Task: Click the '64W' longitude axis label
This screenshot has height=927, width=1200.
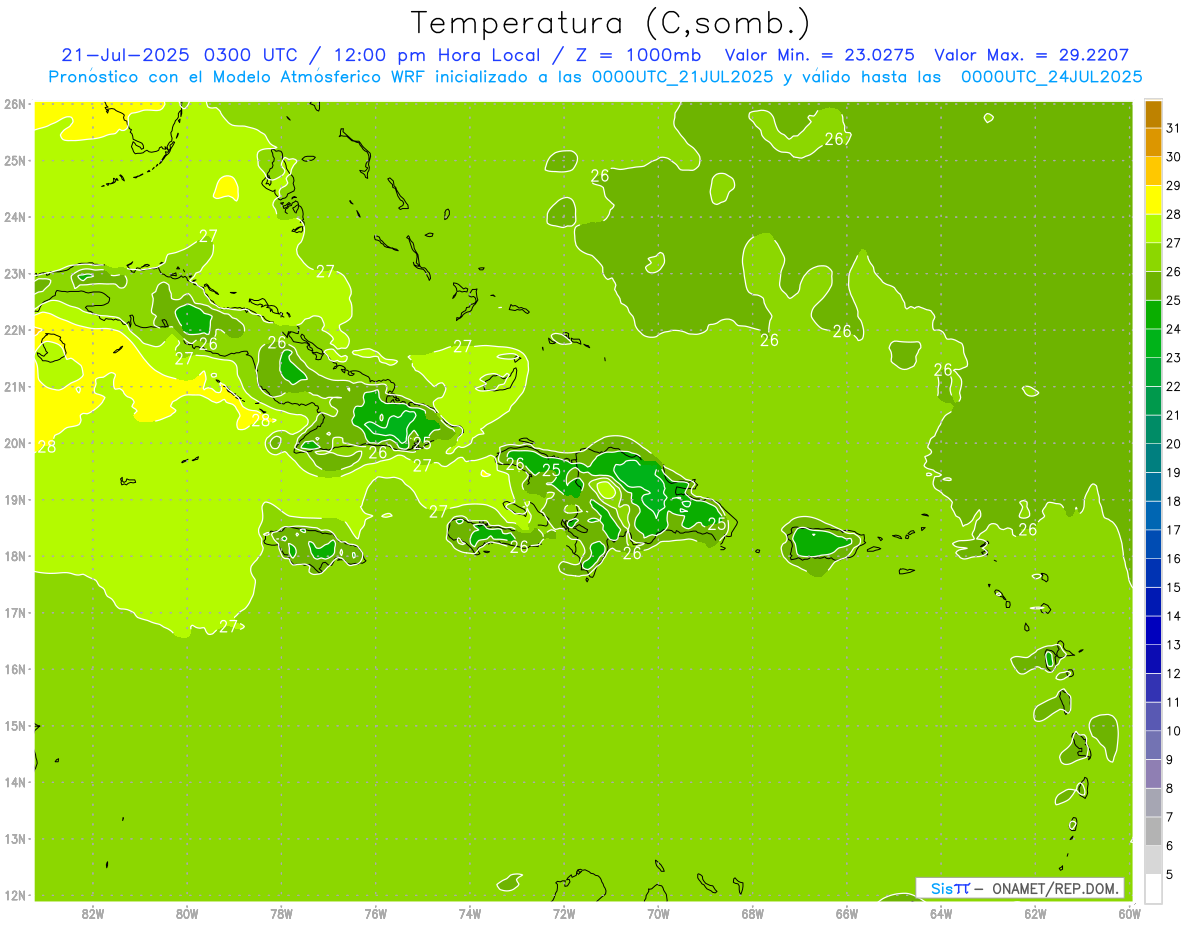Action: click(941, 914)
